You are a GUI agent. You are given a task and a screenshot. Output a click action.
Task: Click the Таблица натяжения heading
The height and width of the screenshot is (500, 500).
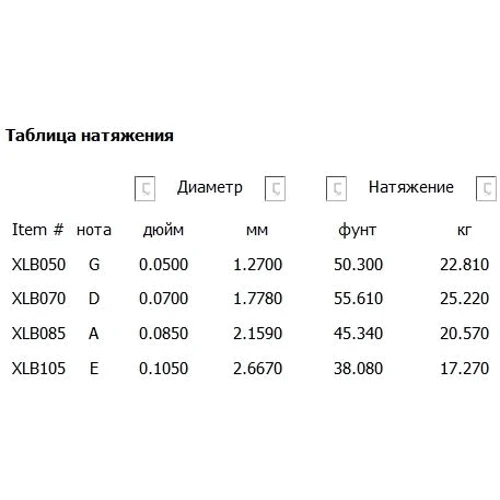90,136
